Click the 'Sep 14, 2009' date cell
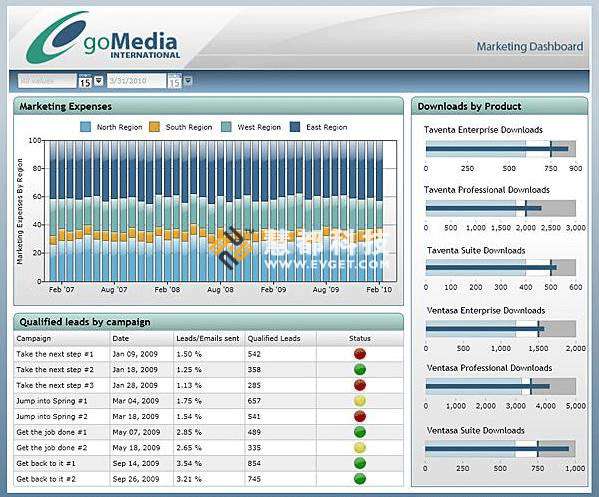Viewport: 599px width, 497px height. coord(141,463)
